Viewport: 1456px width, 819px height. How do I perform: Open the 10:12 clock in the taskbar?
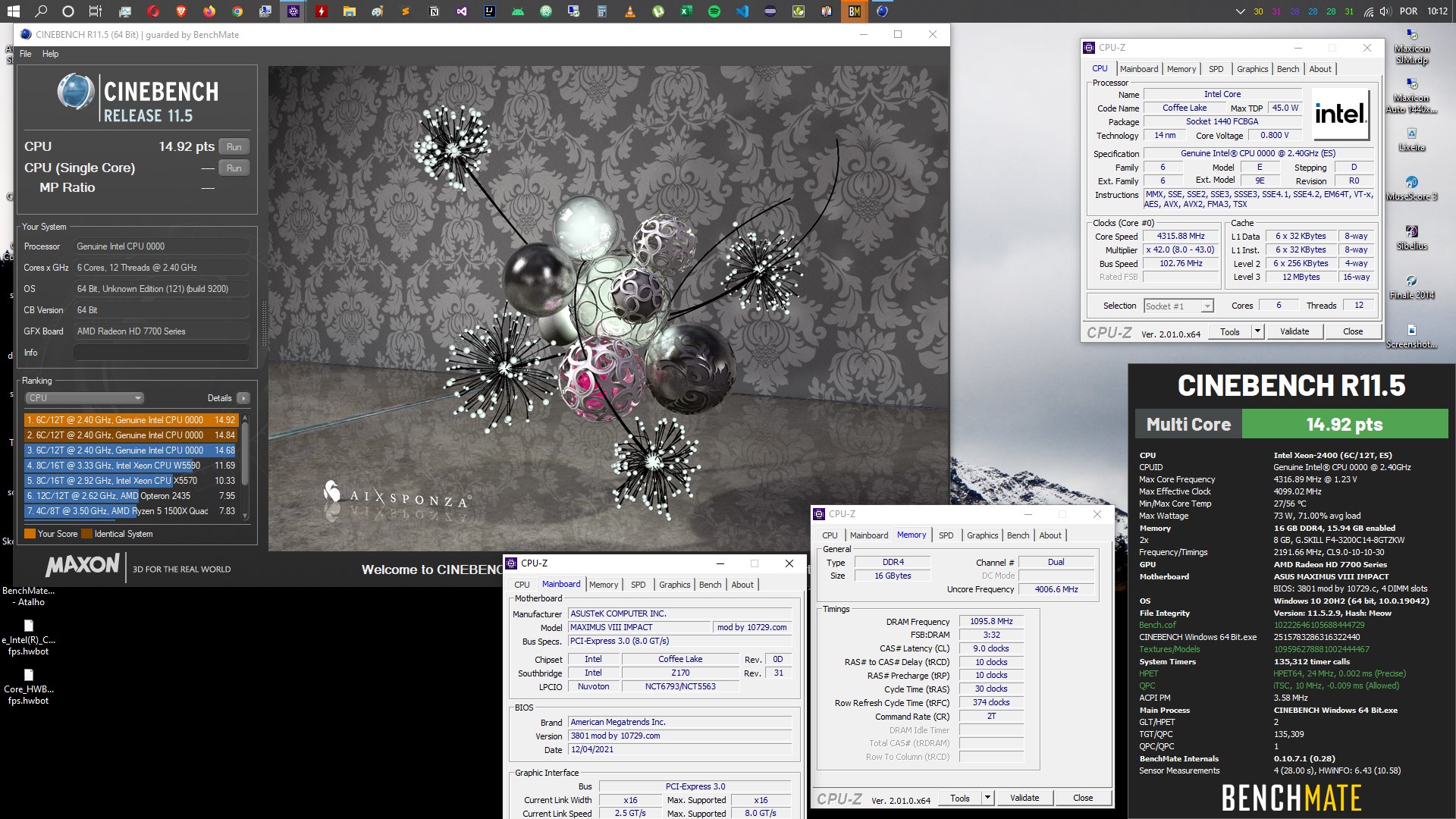point(1437,11)
